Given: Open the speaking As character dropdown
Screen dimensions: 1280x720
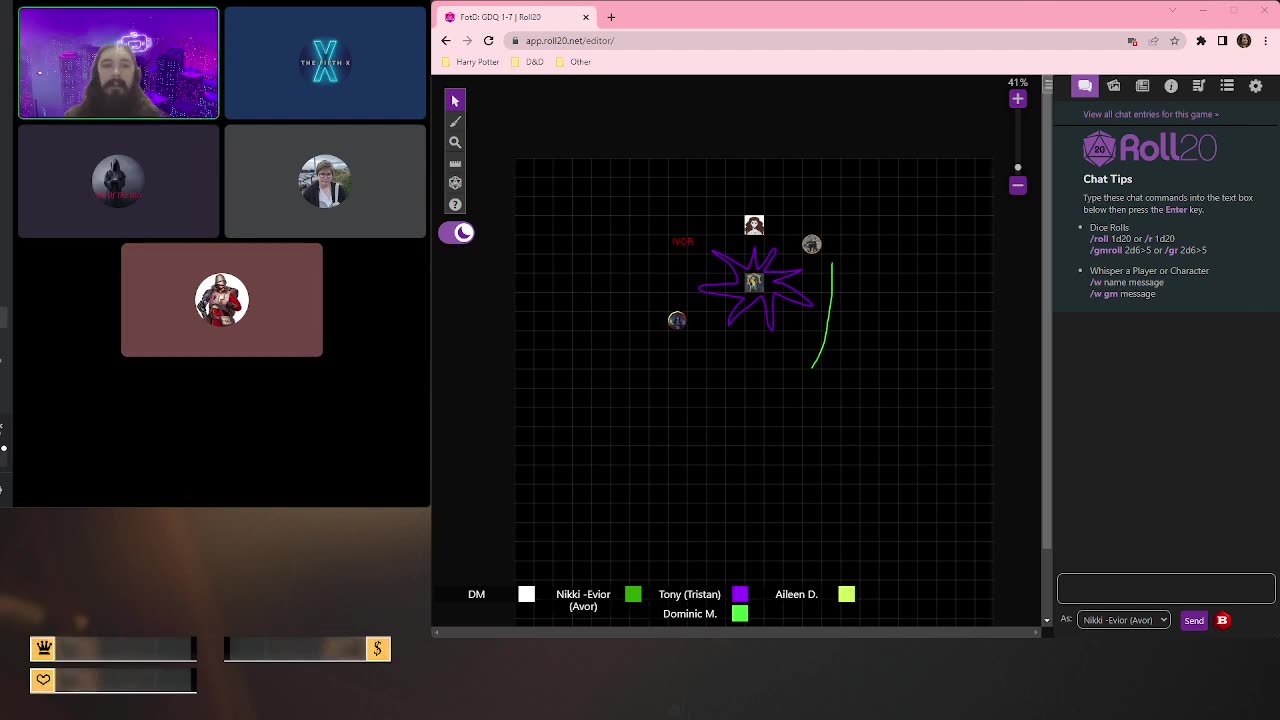Looking at the screenshot, I should 1124,620.
